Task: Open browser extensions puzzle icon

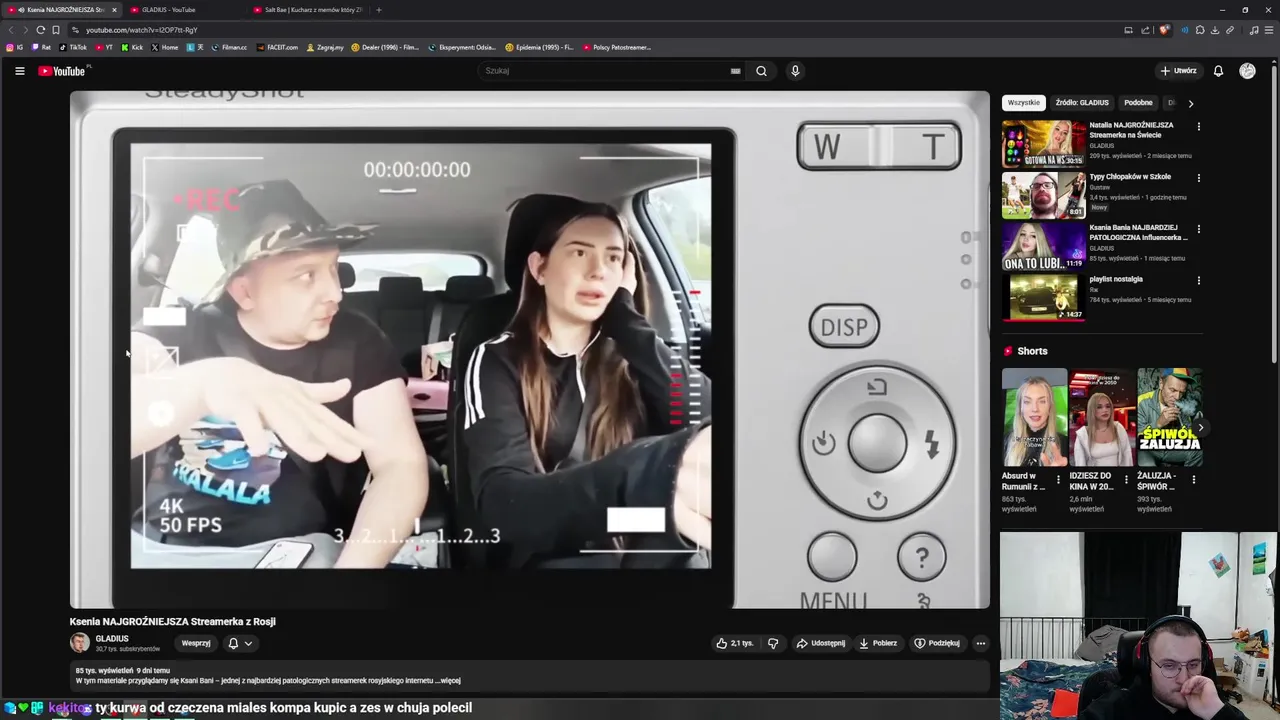Action: pyautogui.click(x=1200, y=30)
